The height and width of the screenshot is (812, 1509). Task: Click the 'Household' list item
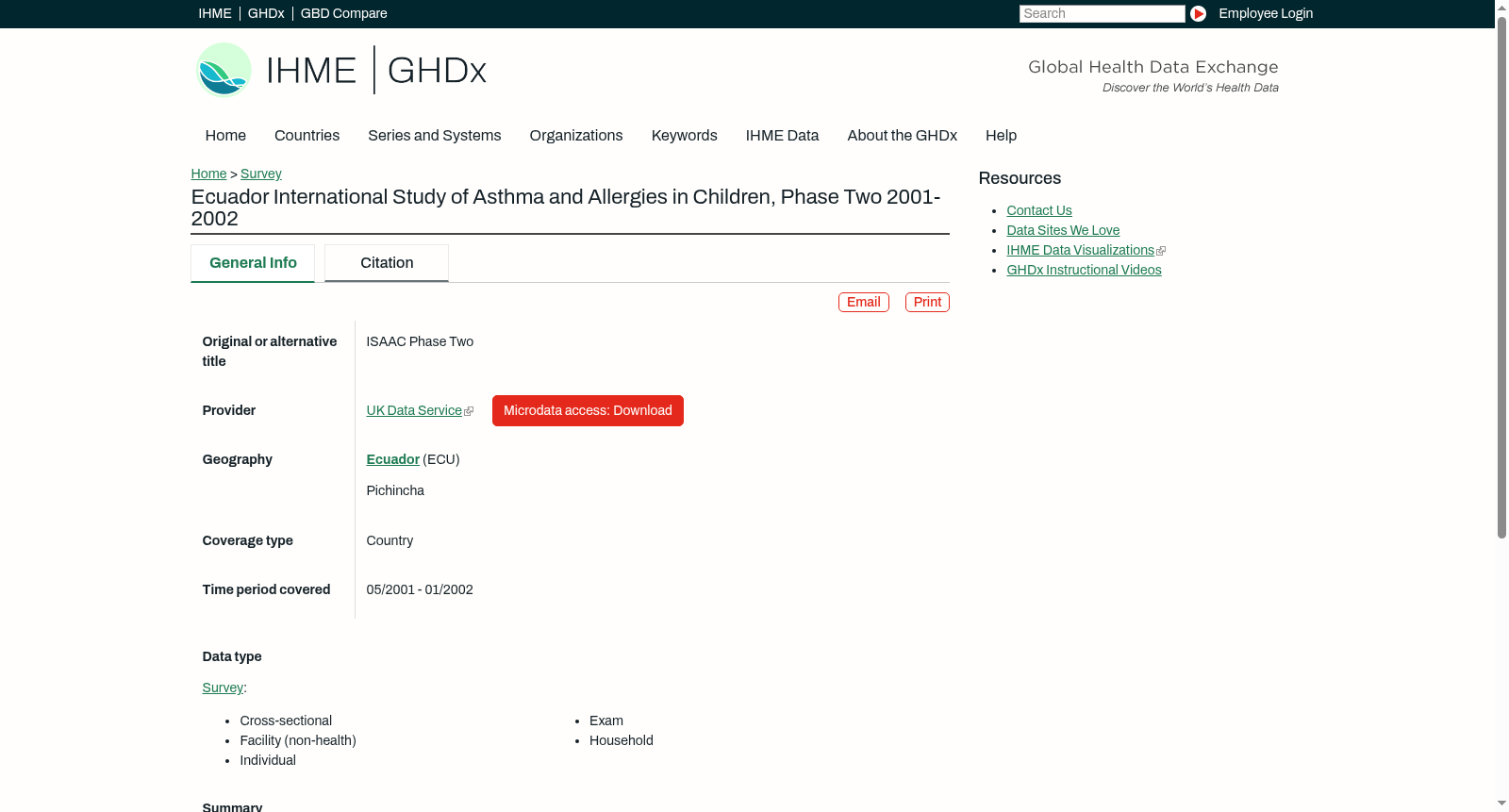(x=622, y=741)
